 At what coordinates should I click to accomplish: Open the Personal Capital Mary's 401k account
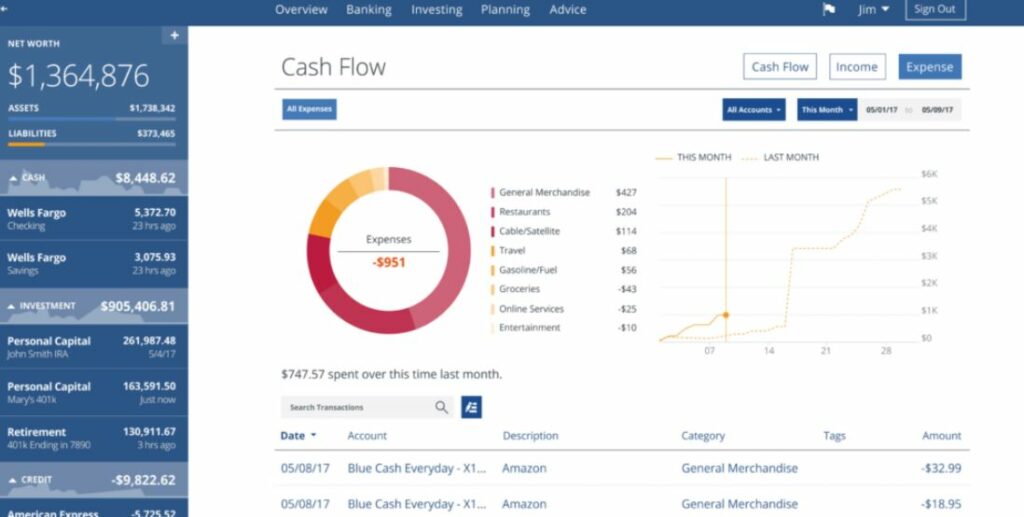93,392
